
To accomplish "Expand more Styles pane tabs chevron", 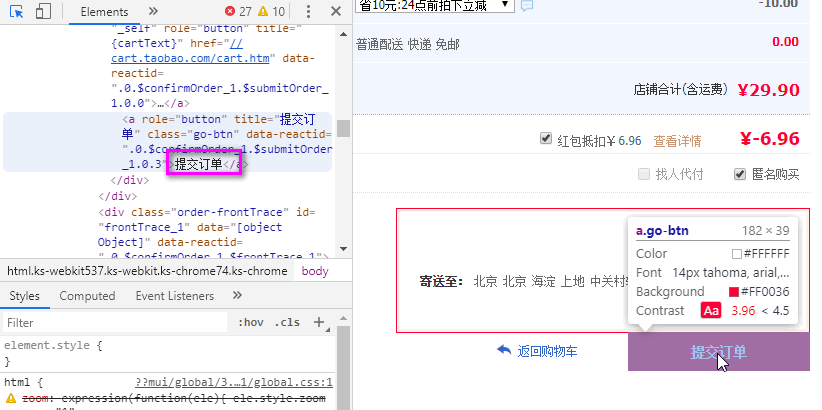I will click(x=237, y=295).
